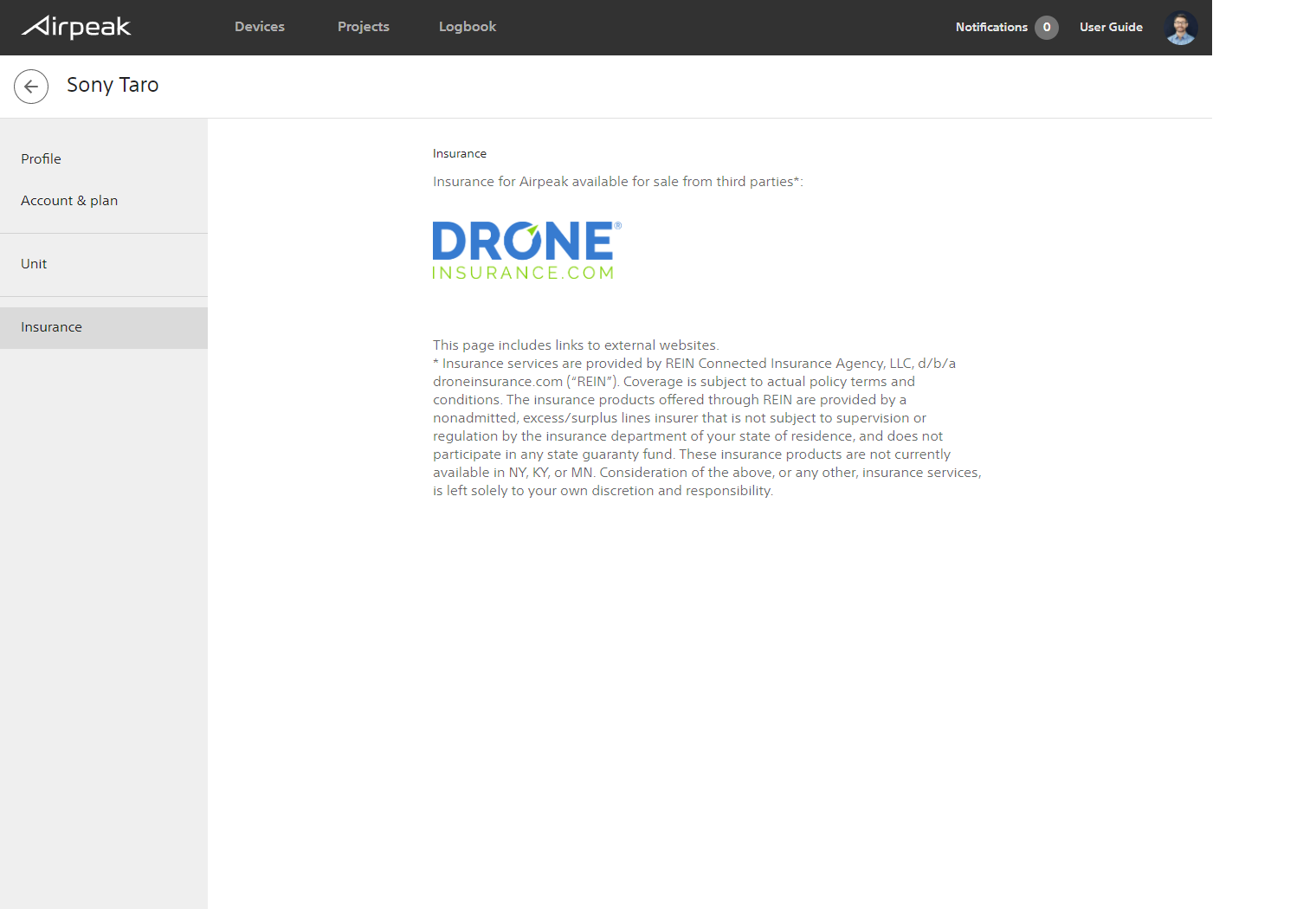Open the Devices menu

260,27
